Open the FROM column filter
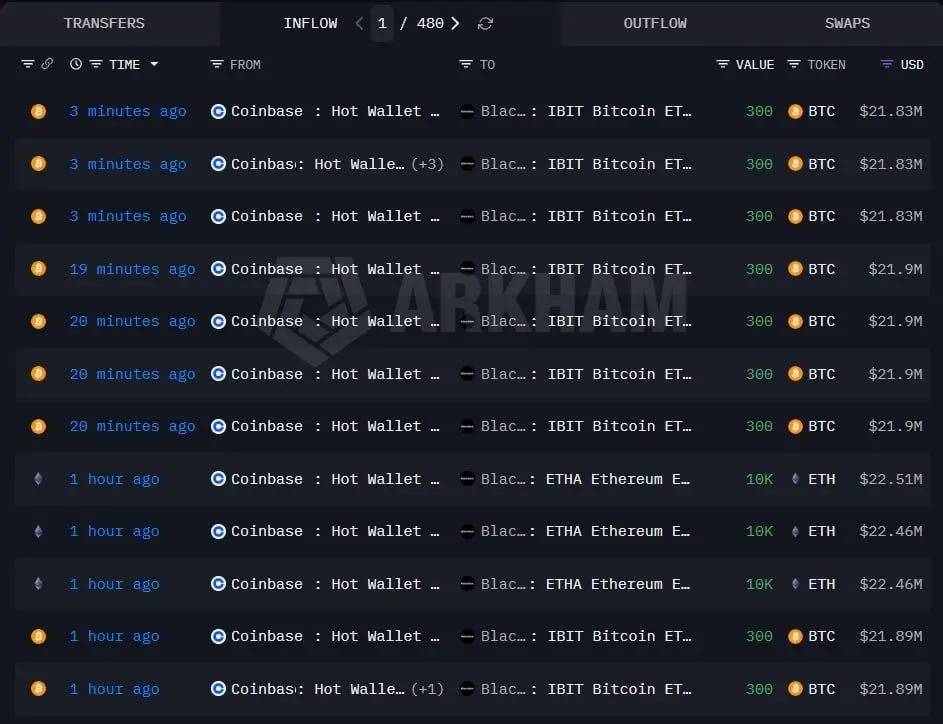Screen dimensions: 943x724 click(x=217, y=64)
